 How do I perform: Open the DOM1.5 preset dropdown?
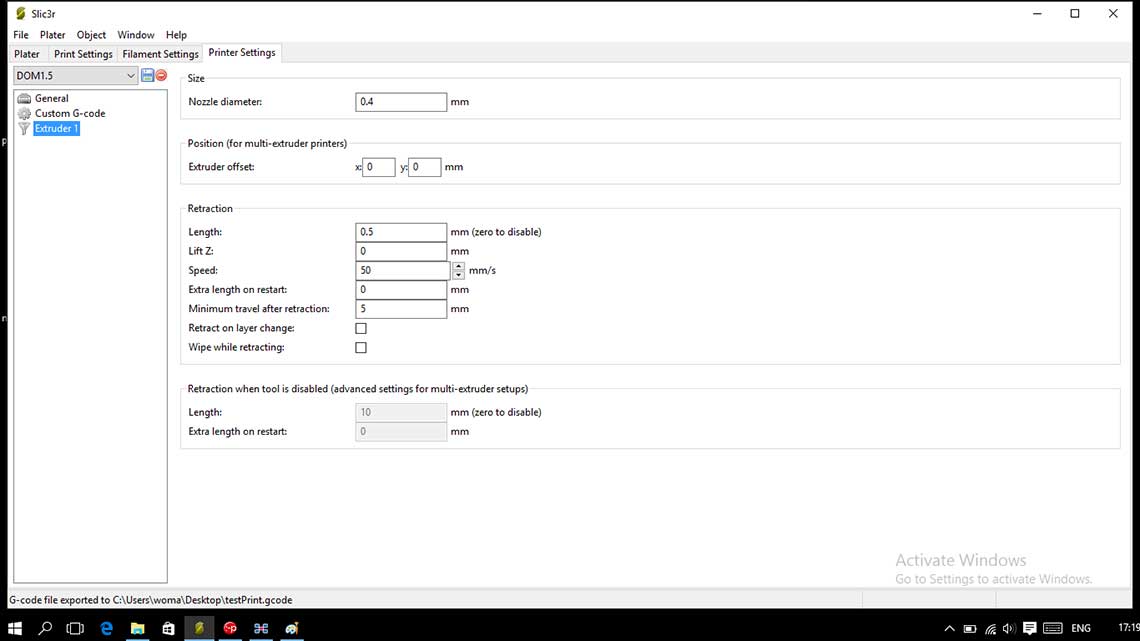pos(130,76)
